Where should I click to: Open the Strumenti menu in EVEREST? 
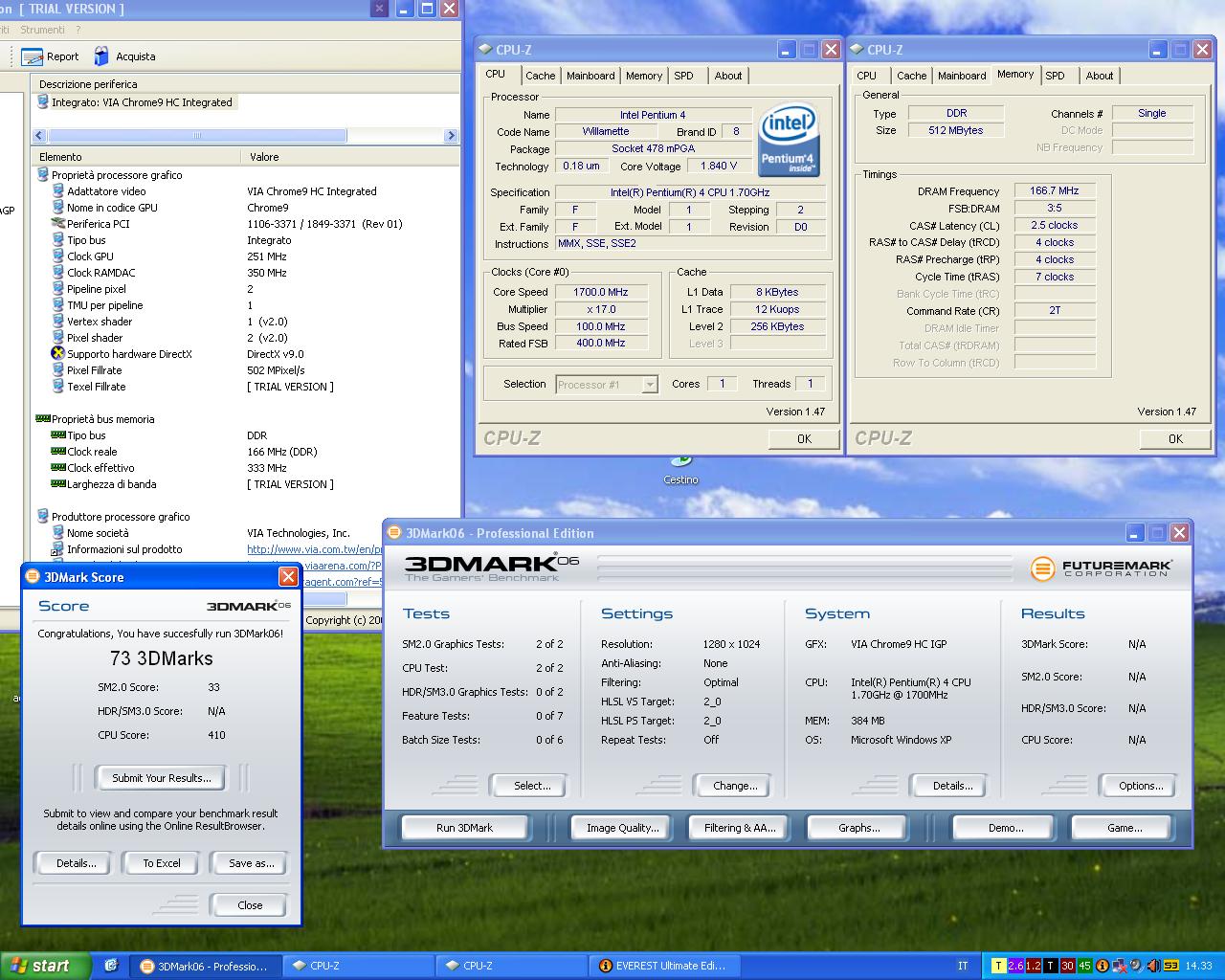[x=42, y=30]
